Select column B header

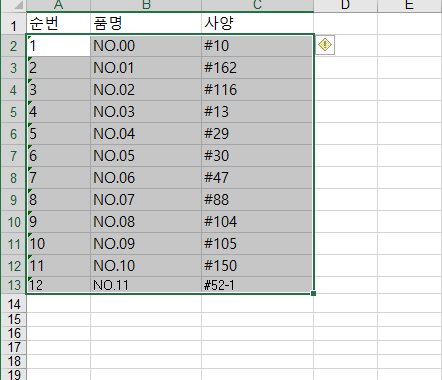pos(146,5)
